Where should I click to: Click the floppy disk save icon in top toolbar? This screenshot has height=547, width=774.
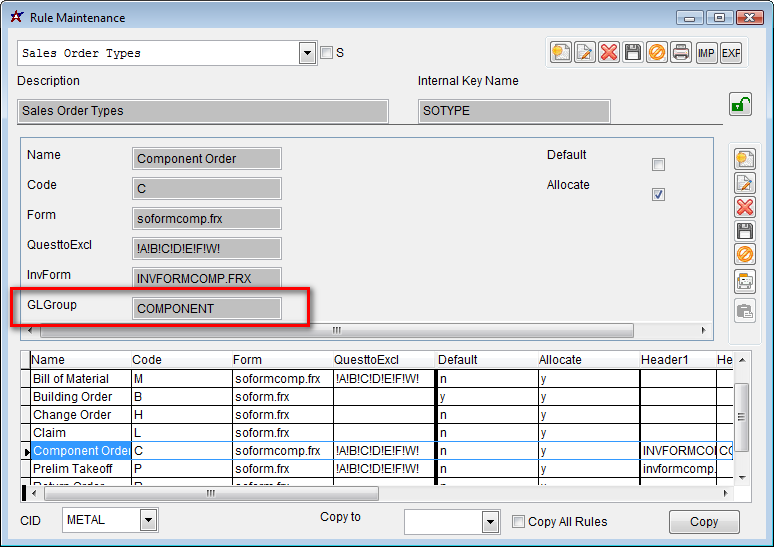click(633, 52)
